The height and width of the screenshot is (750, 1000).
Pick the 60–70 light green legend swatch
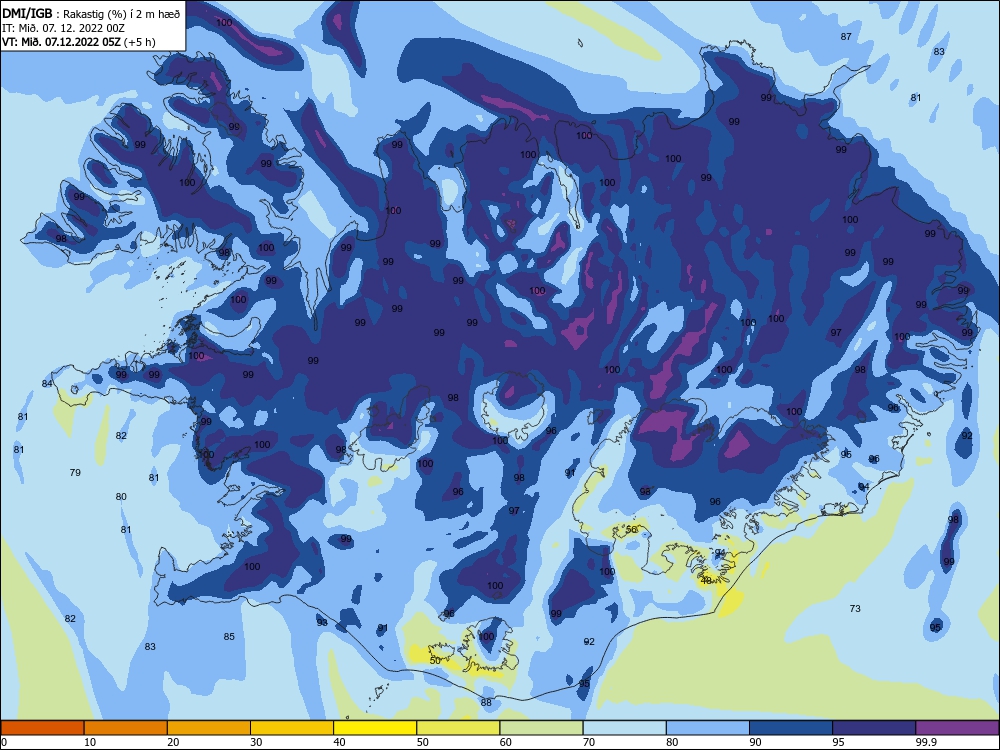pyautogui.click(x=541, y=728)
